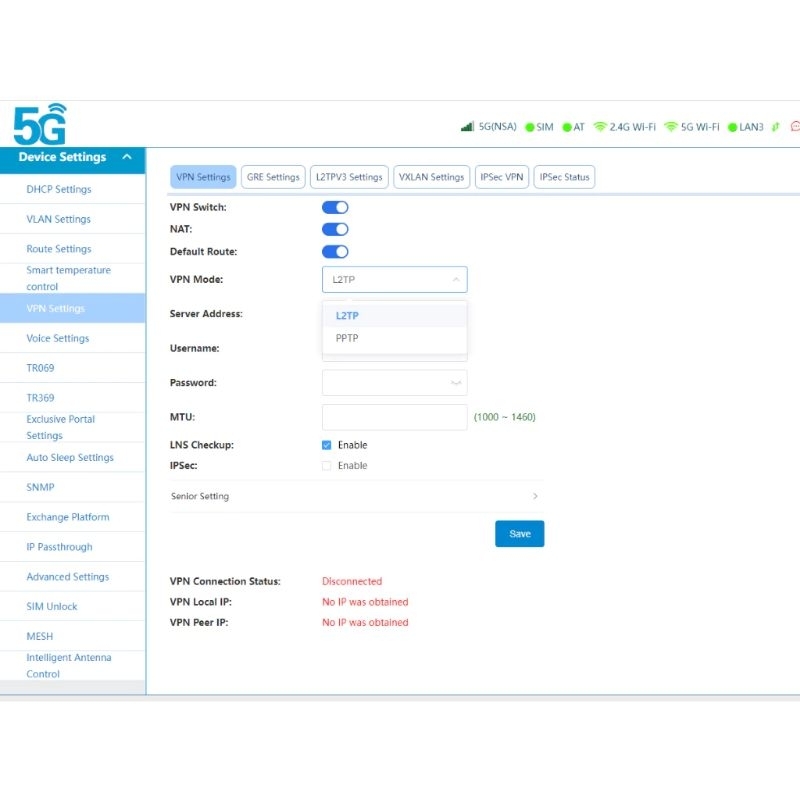Uncheck the LNS Checkup Enable checkbox

point(327,445)
